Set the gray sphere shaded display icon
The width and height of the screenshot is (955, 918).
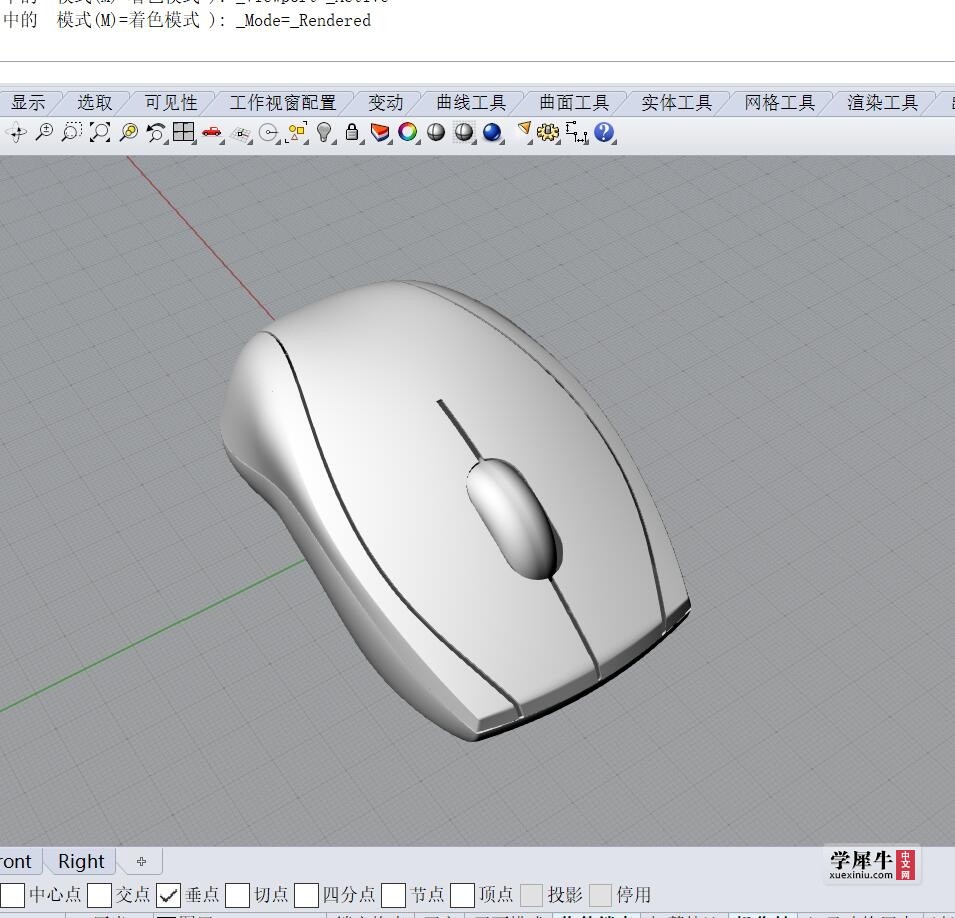[x=435, y=132]
